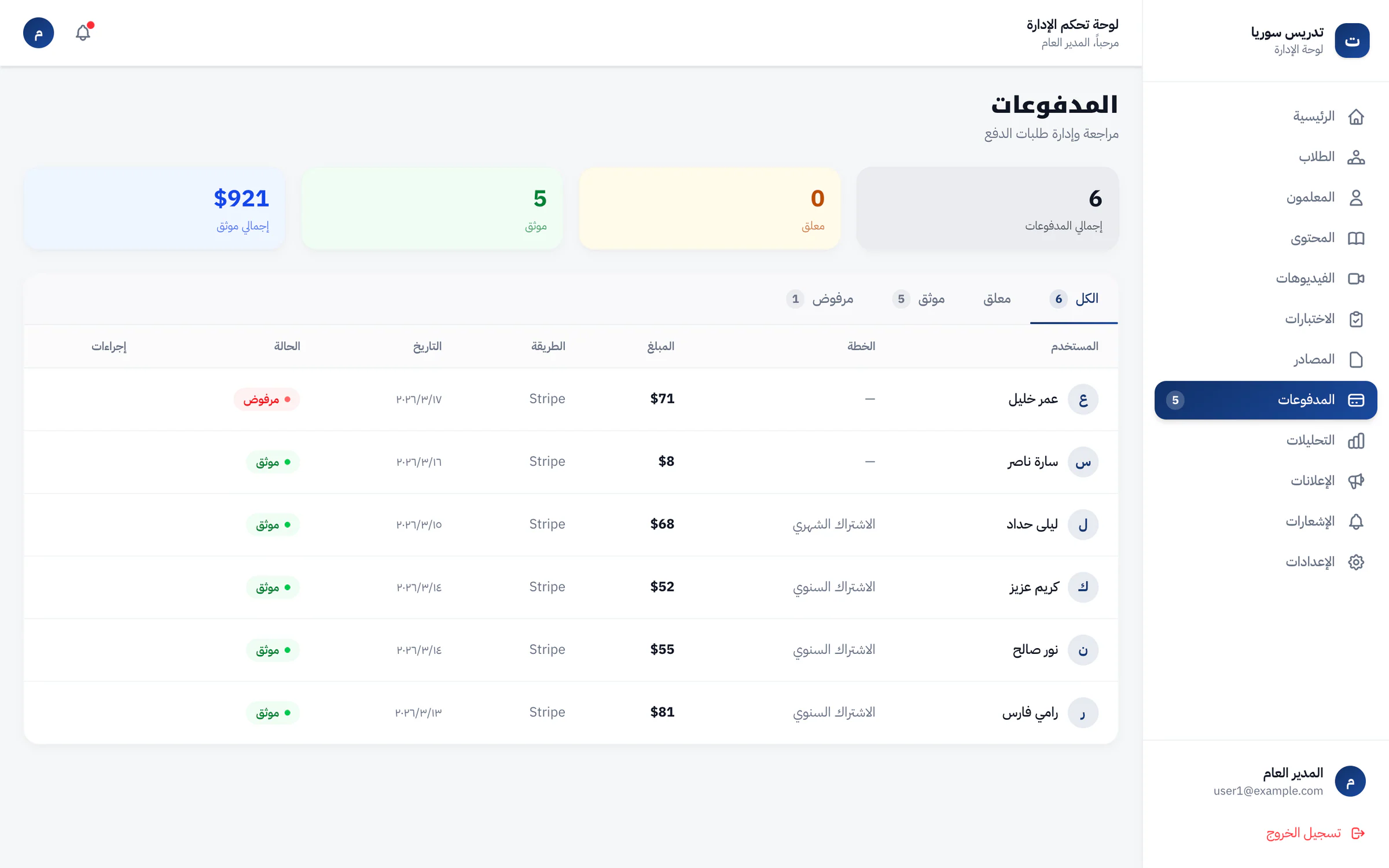Click the معلق stat card showing 0
This screenshot has height=868, width=1389.
coord(710,208)
